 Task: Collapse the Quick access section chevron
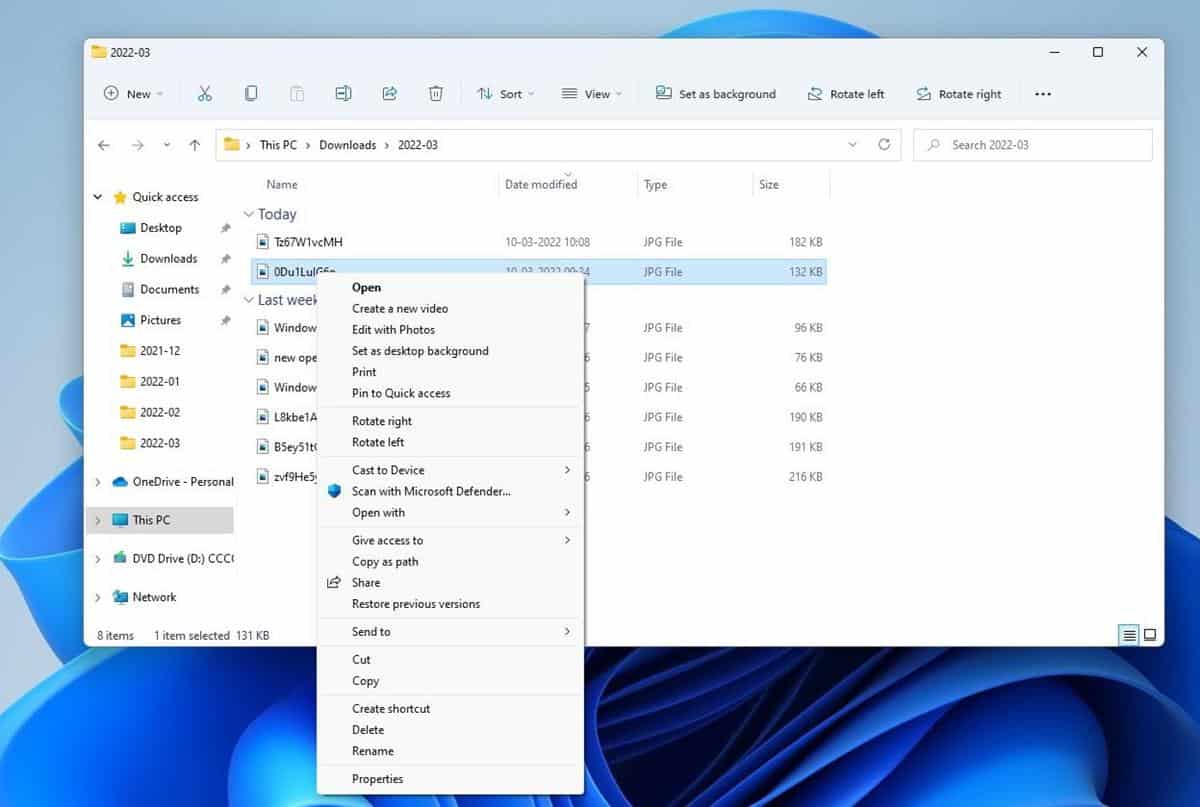(97, 196)
